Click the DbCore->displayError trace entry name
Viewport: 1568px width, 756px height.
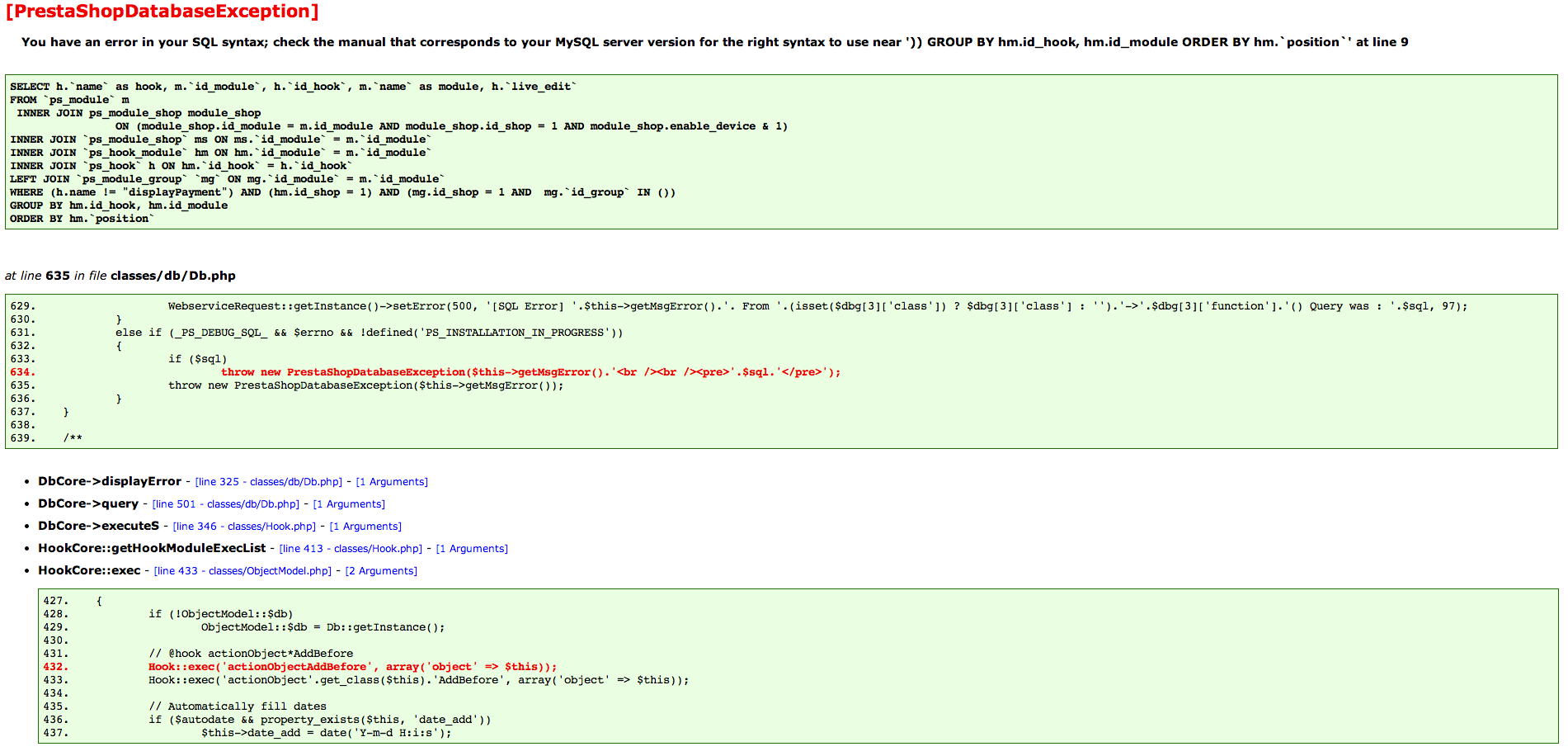click(x=110, y=481)
